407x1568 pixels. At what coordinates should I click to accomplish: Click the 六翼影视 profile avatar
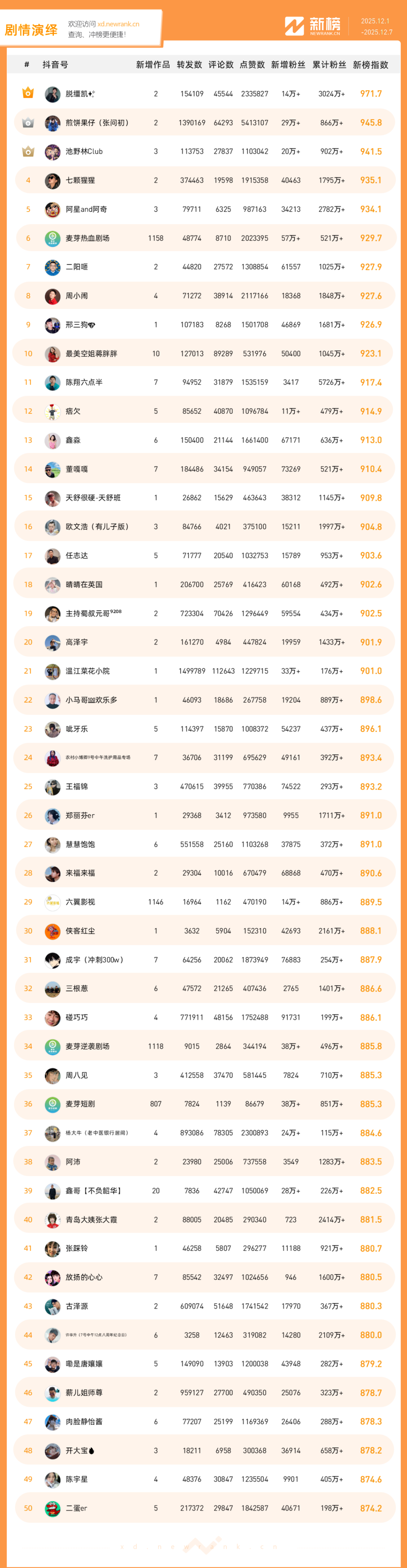click(x=52, y=901)
